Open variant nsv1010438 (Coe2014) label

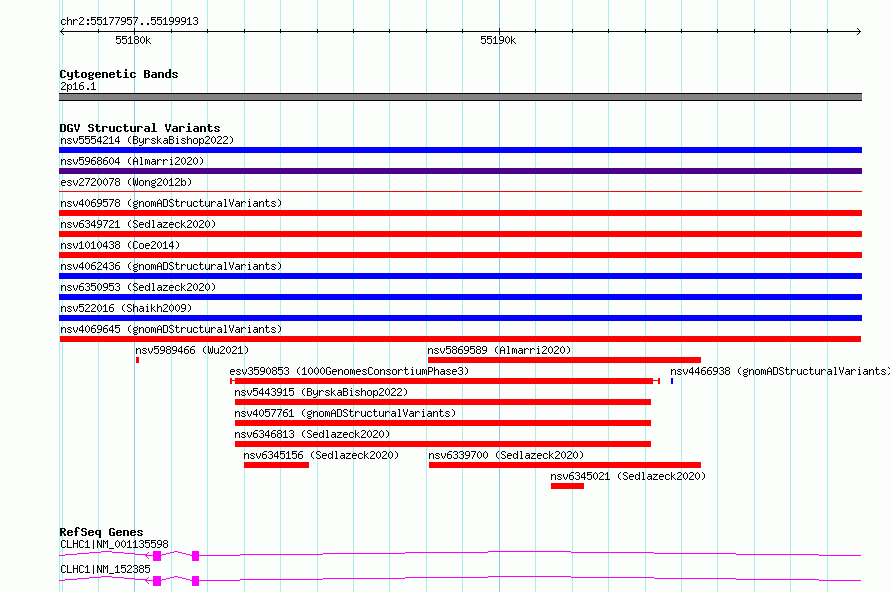(120, 245)
